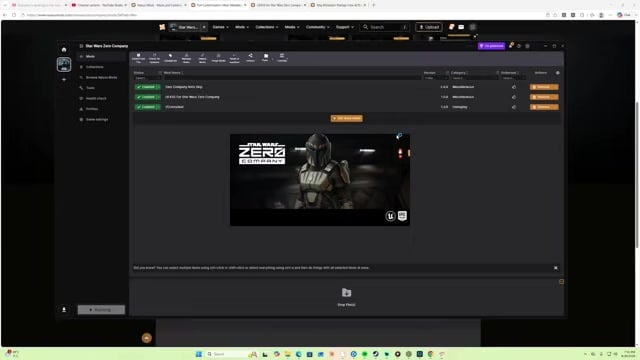640x360 pixels.
Task: Click the profile icon at sidebar bottom
Action: click(64, 310)
